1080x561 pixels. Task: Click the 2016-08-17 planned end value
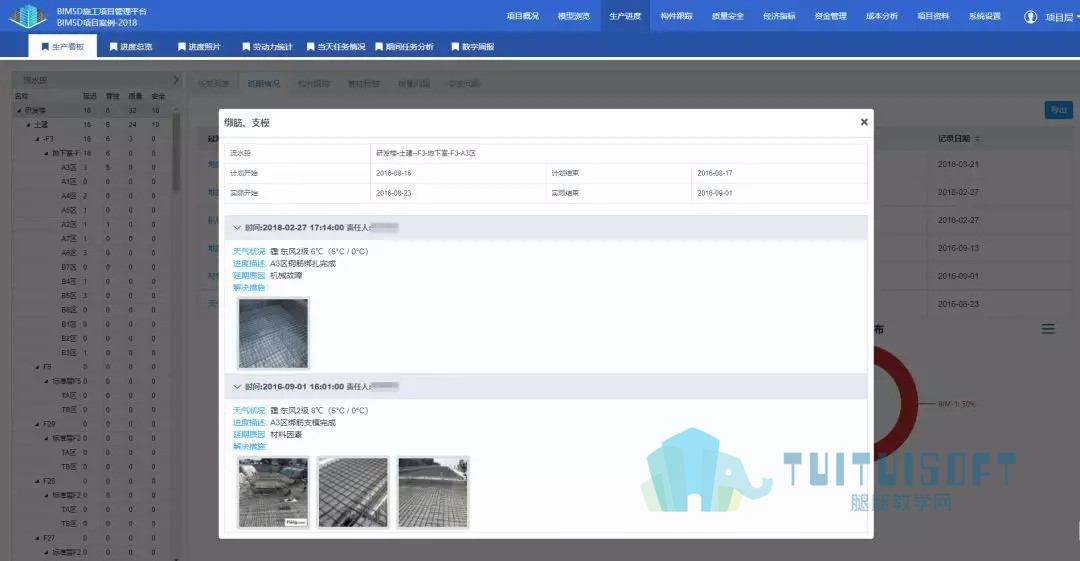pyautogui.click(x=714, y=173)
